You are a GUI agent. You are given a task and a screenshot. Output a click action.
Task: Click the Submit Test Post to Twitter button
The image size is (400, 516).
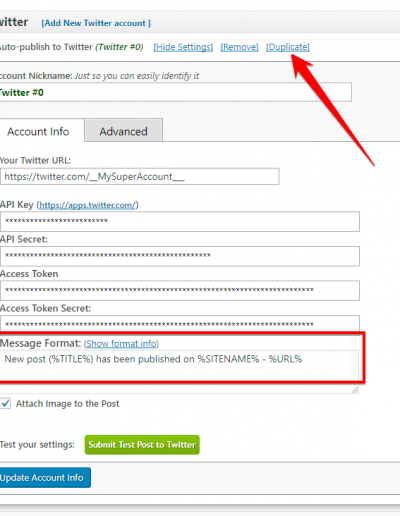tap(142, 445)
